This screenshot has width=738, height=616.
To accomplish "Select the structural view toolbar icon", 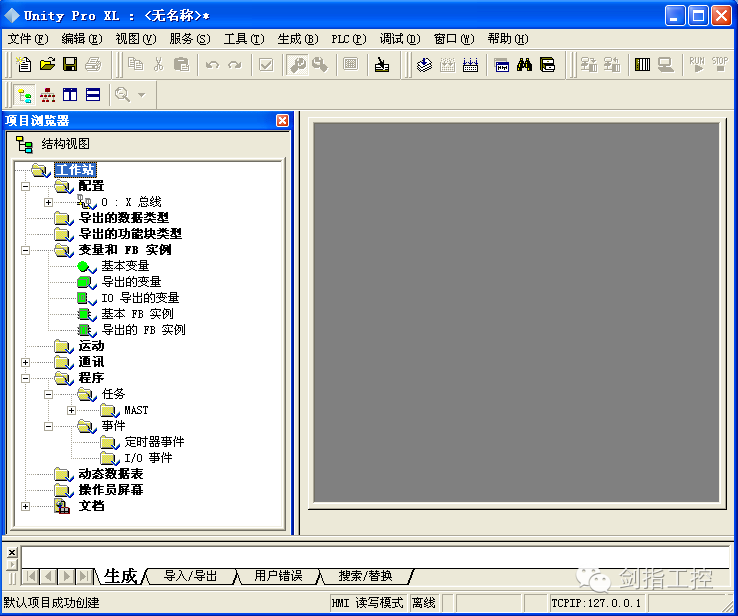I will coord(24,96).
